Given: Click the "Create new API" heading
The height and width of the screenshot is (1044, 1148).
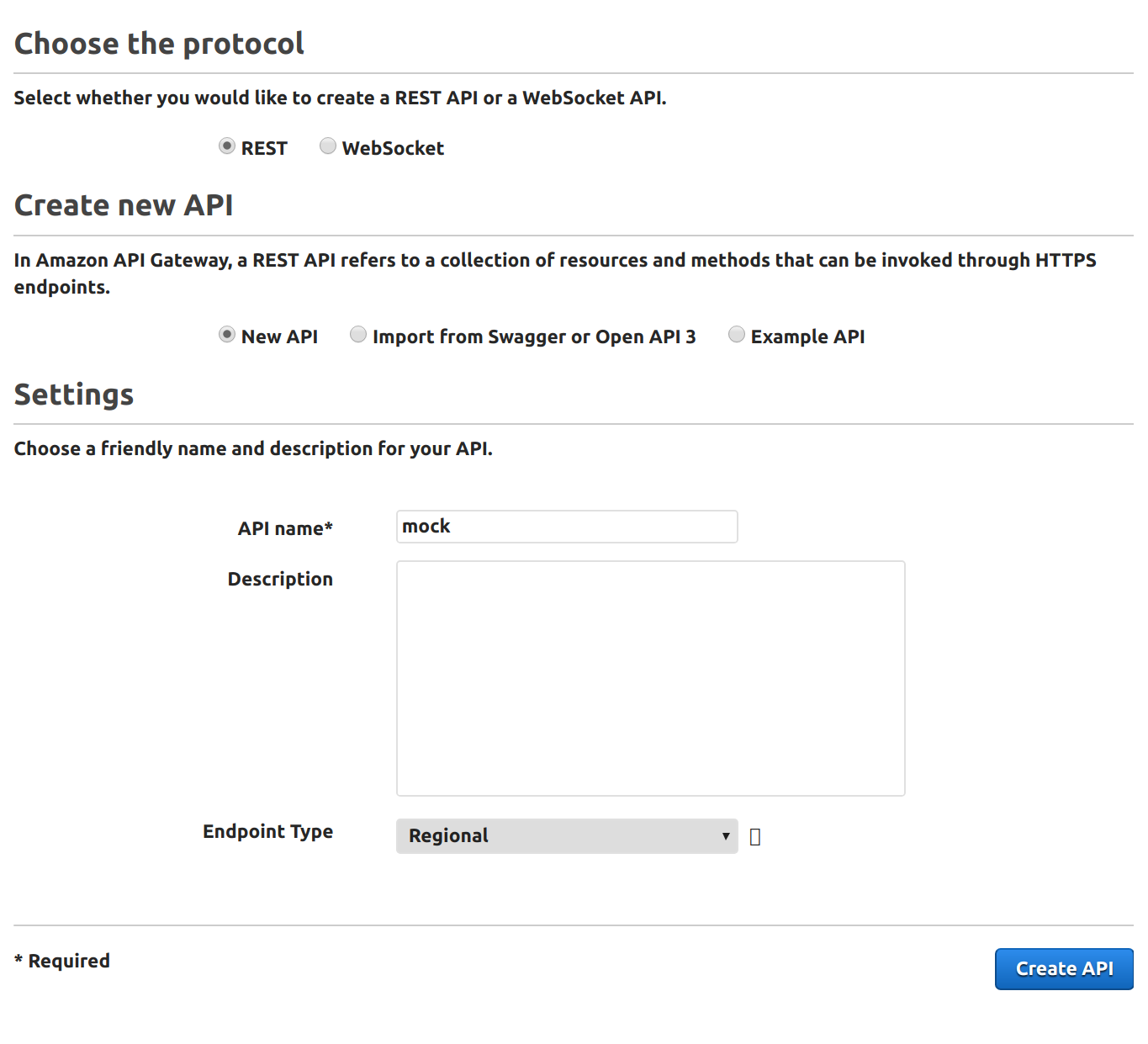Looking at the screenshot, I should [x=124, y=205].
